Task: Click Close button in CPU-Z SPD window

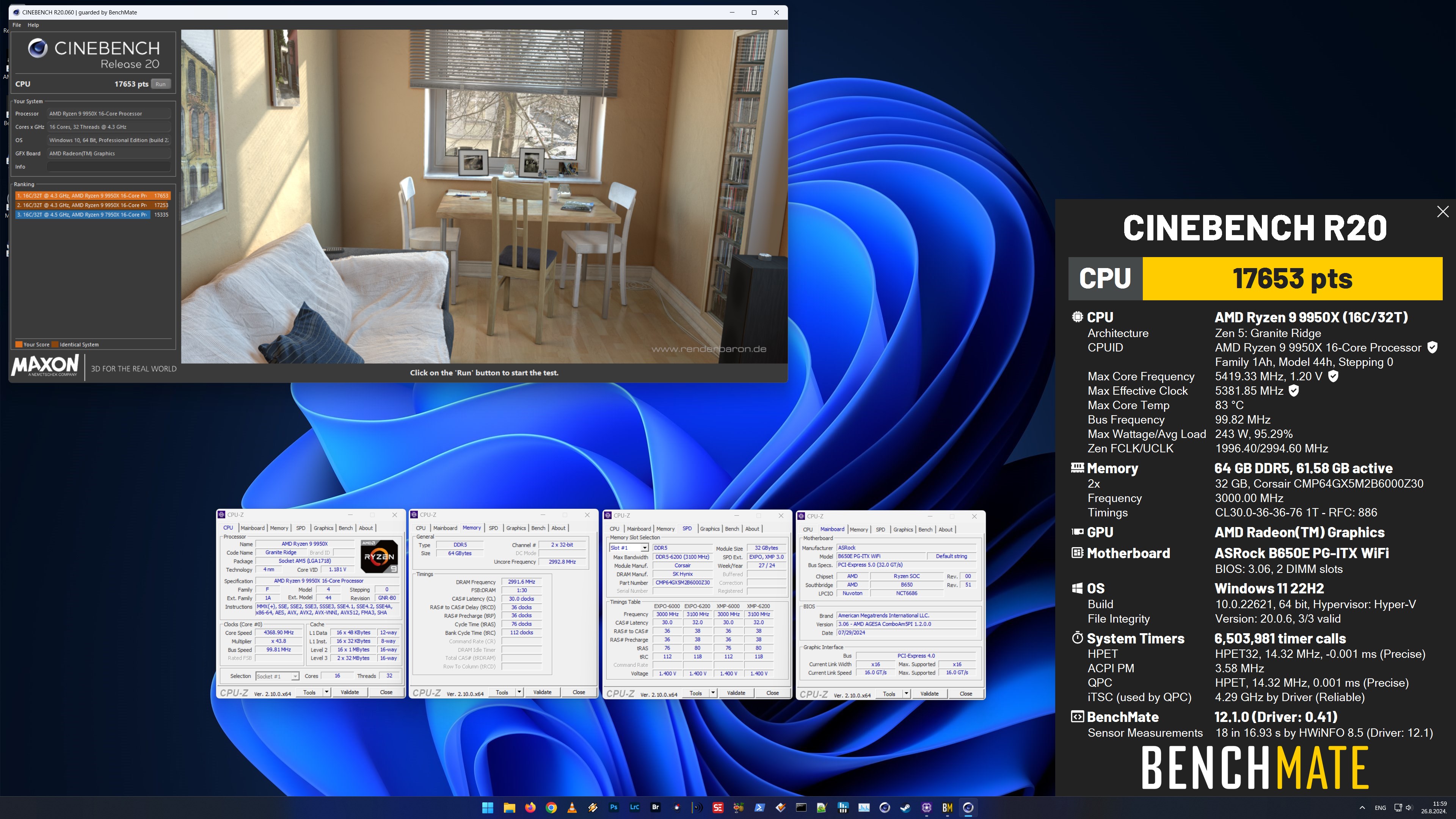Action: coord(772,693)
